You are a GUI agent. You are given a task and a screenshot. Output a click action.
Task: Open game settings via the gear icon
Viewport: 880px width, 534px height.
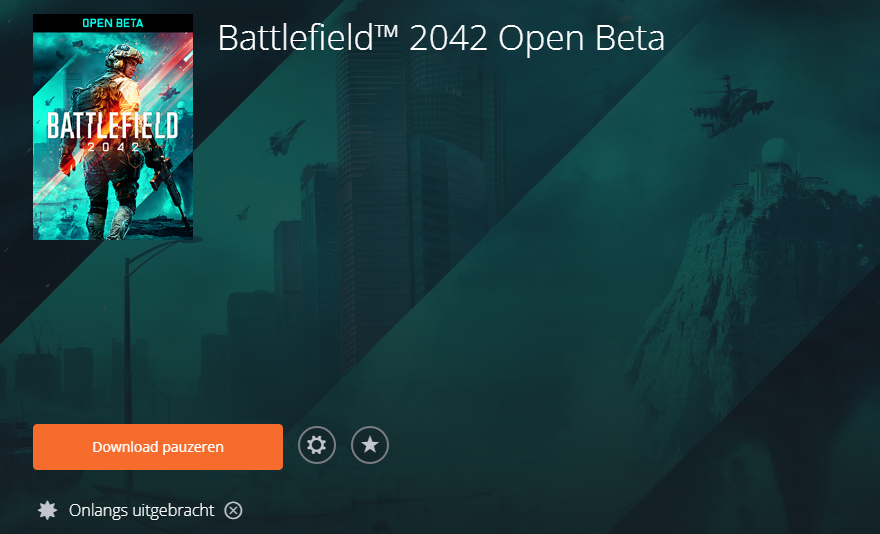(x=317, y=445)
